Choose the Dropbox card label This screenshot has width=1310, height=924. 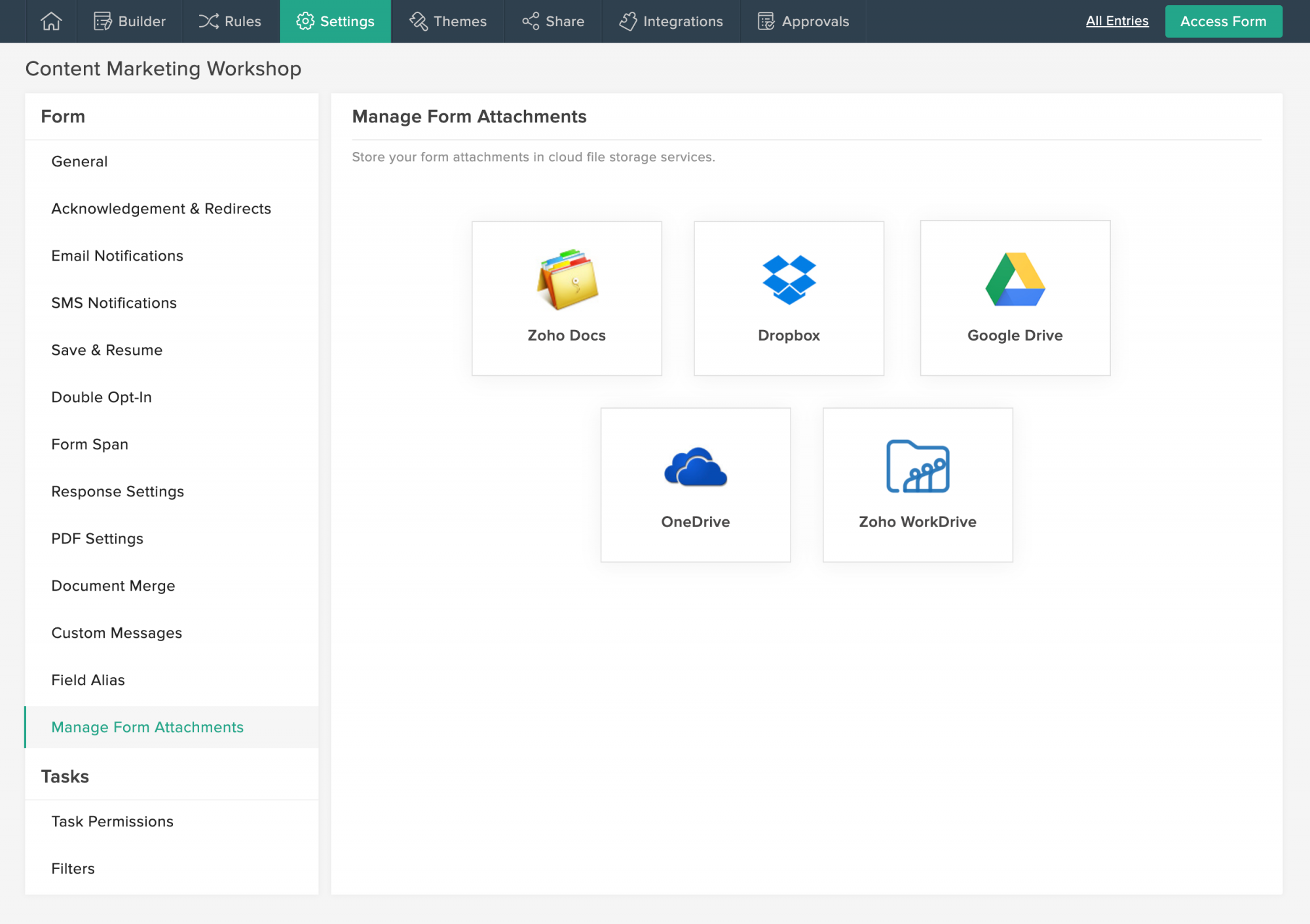click(x=789, y=335)
